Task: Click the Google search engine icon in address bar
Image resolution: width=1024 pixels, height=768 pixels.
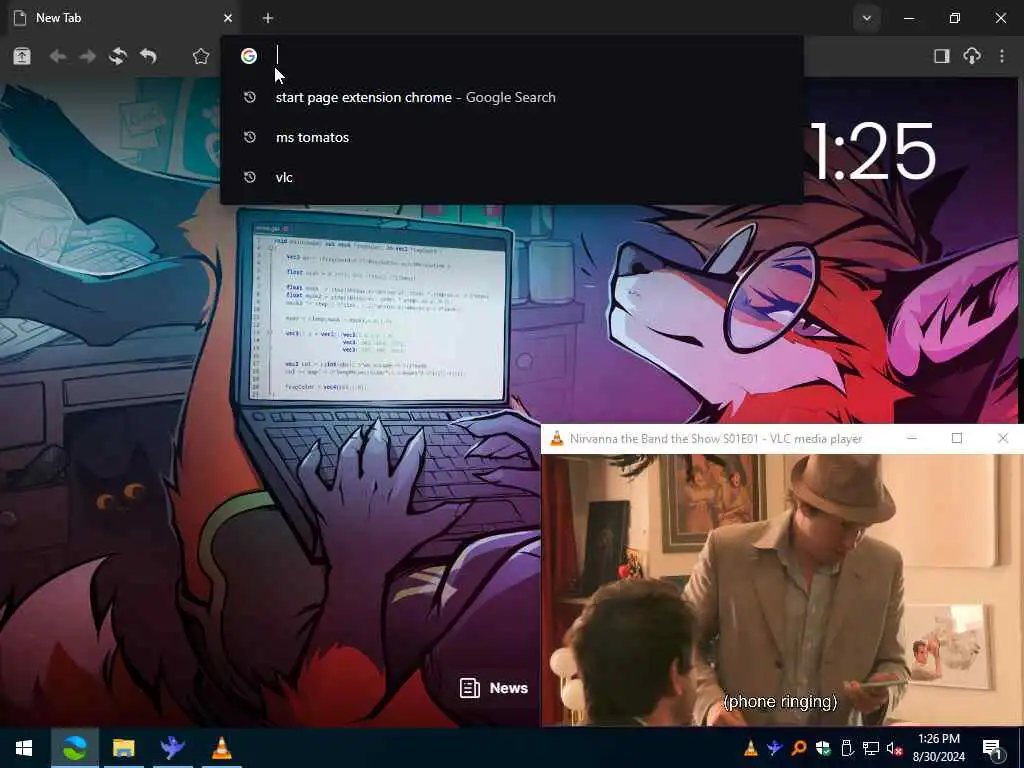Action: pos(249,56)
